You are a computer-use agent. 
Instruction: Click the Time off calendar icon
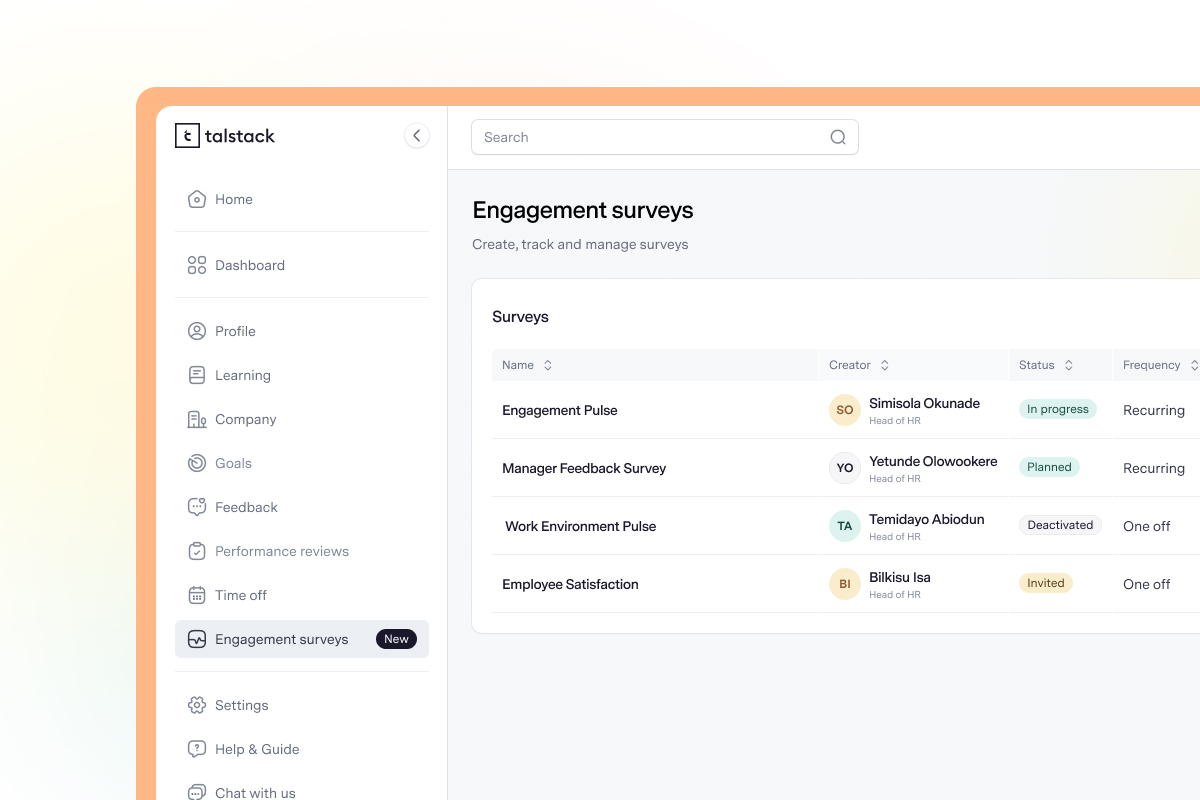(x=197, y=595)
